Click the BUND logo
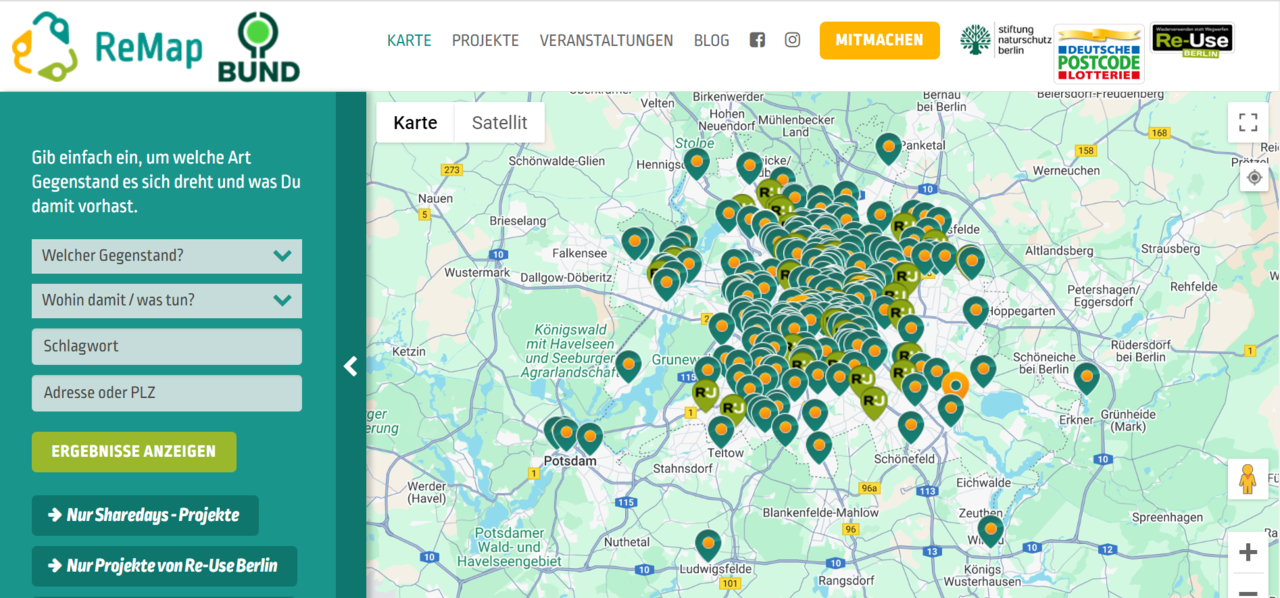Screen dimensions: 1280x598 pos(259,47)
